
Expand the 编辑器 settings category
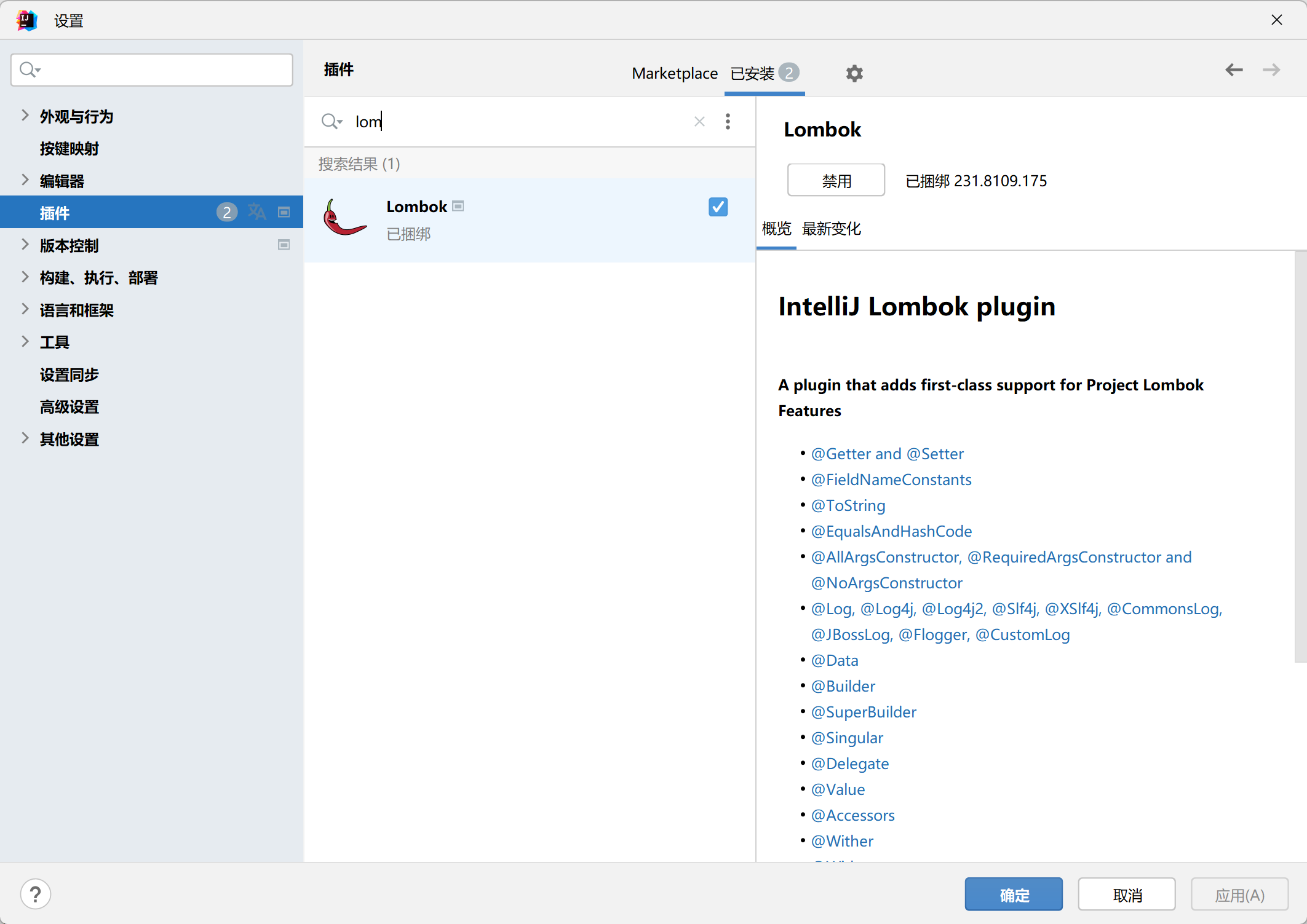pos(25,180)
